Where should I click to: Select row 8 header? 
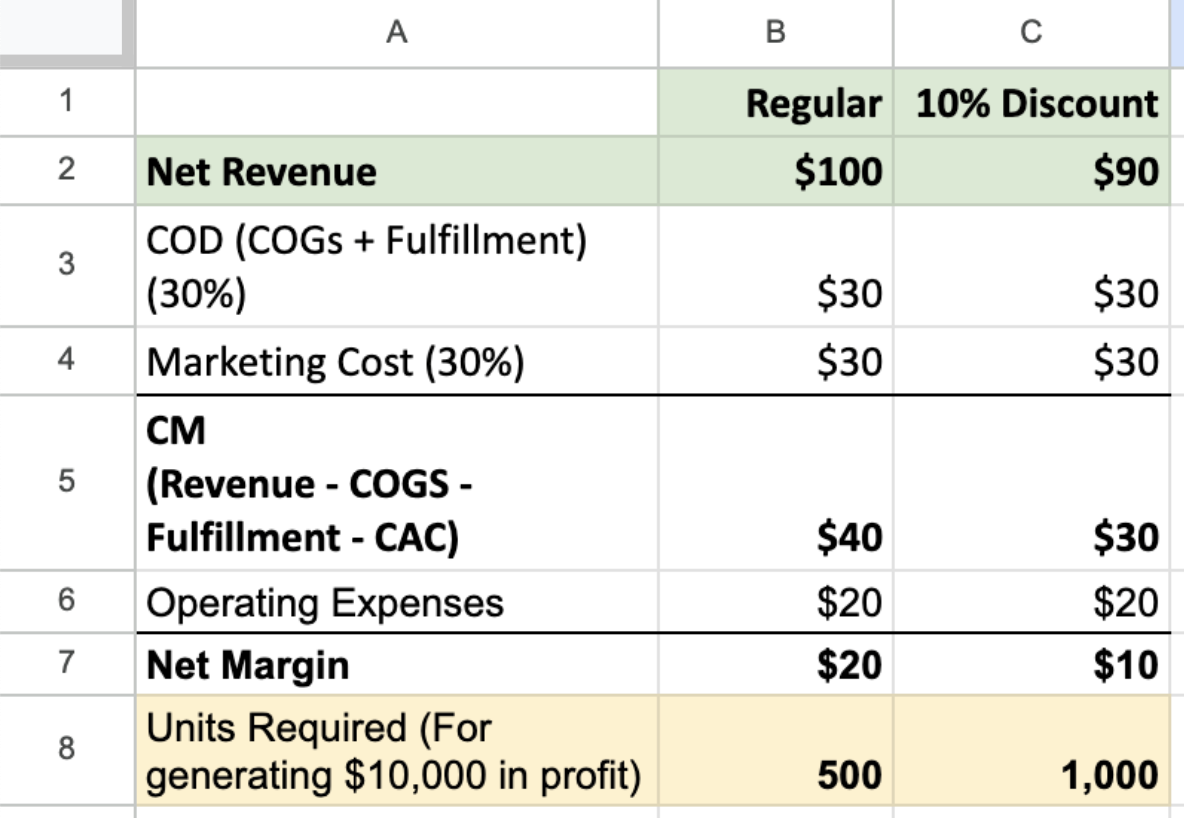[66, 749]
